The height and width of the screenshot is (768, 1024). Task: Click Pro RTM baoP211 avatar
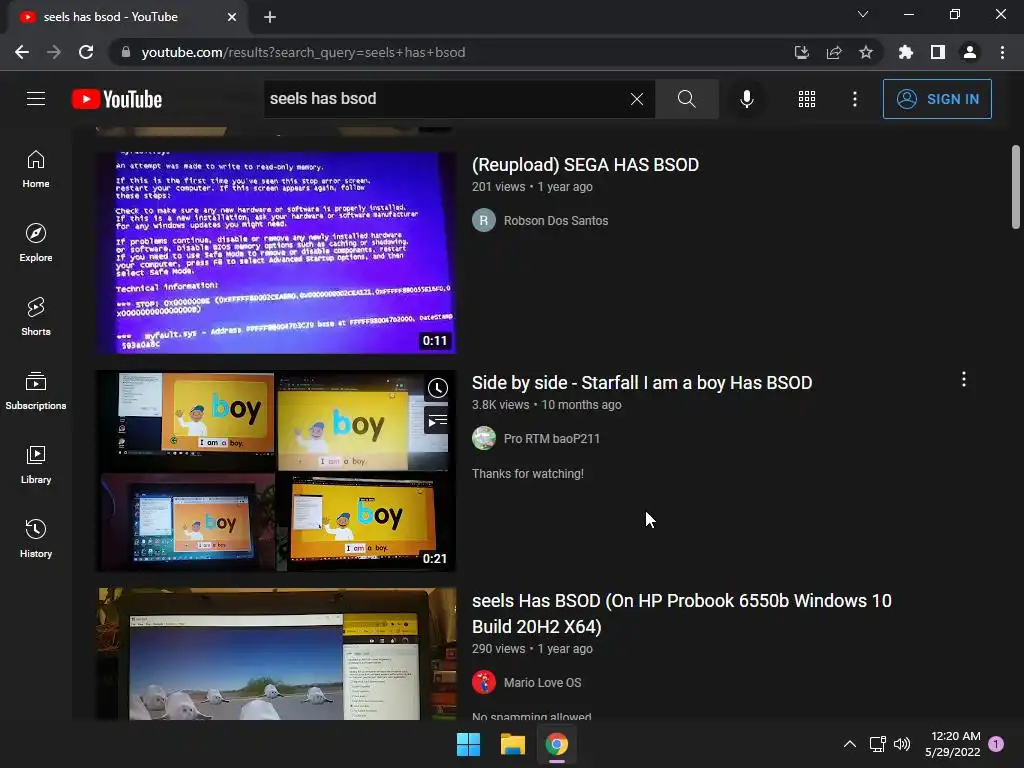point(484,438)
